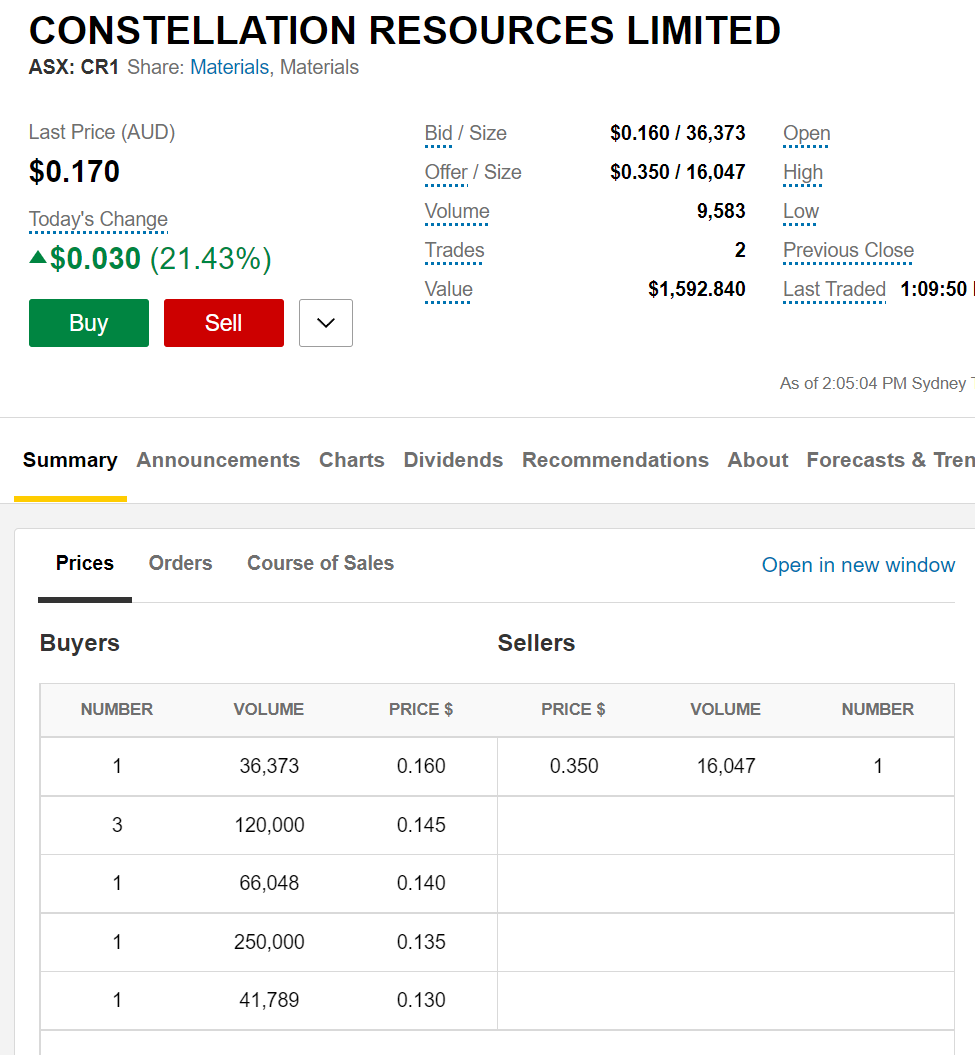Click the Offer label definition
The height and width of the screenshot is (1055, 975).
[x=446, y=172]
